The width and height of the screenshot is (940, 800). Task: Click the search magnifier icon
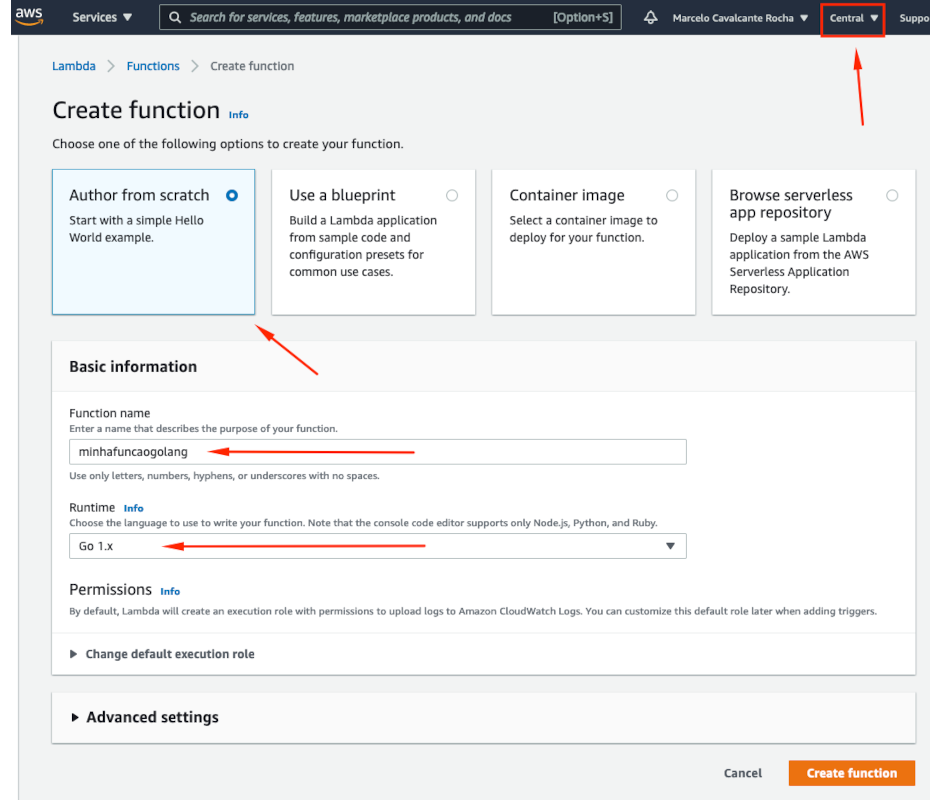[175, 18]
